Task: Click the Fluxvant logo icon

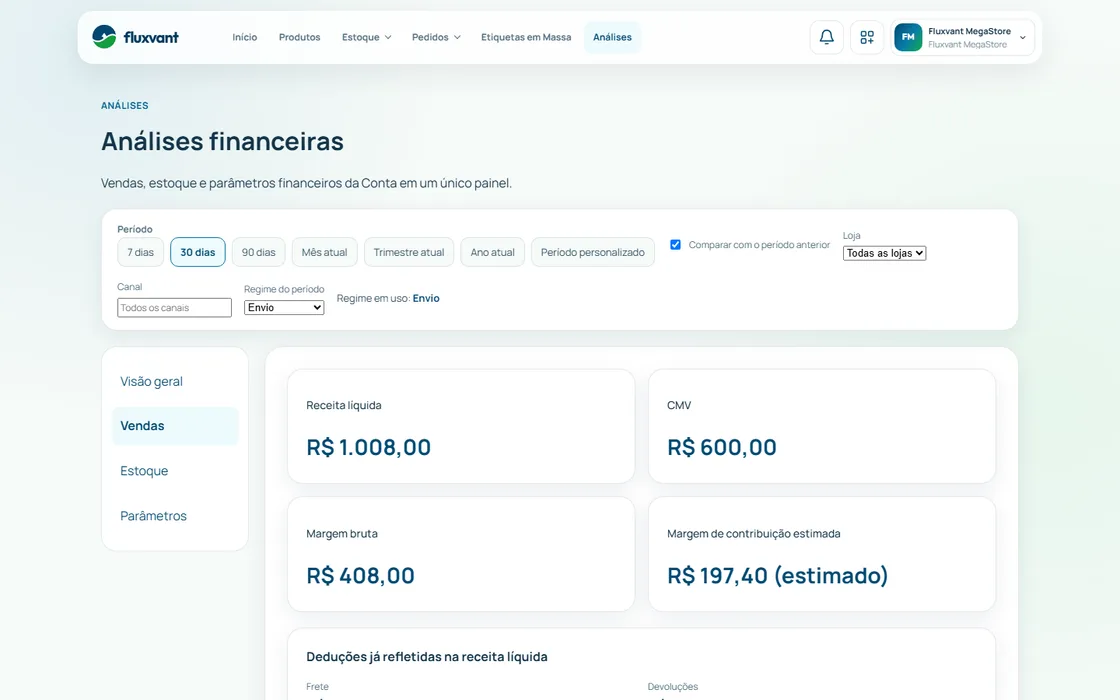Action: point(104,37)
